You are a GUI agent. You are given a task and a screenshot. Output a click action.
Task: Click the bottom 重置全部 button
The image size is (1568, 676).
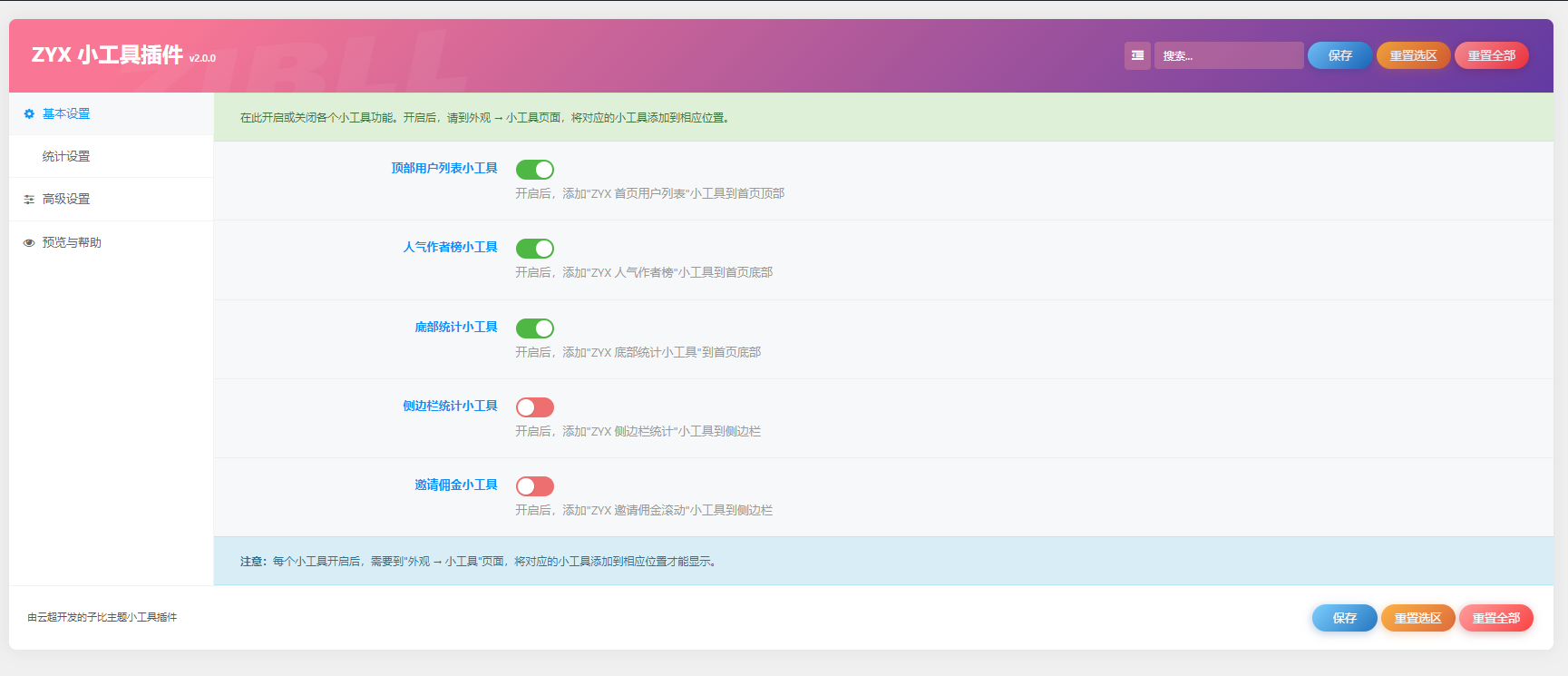pyautogui.click(x=1496, y=618)
